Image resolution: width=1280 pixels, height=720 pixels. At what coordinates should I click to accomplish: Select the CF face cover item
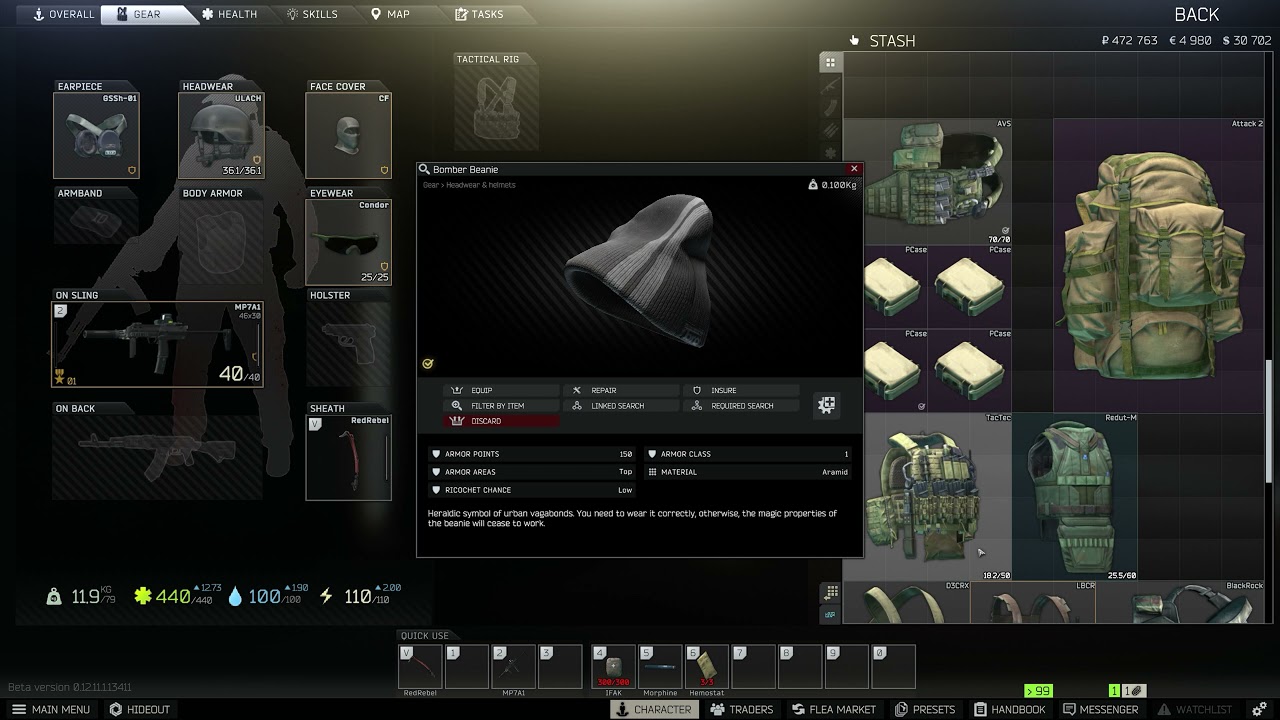(x=348, y=136)
